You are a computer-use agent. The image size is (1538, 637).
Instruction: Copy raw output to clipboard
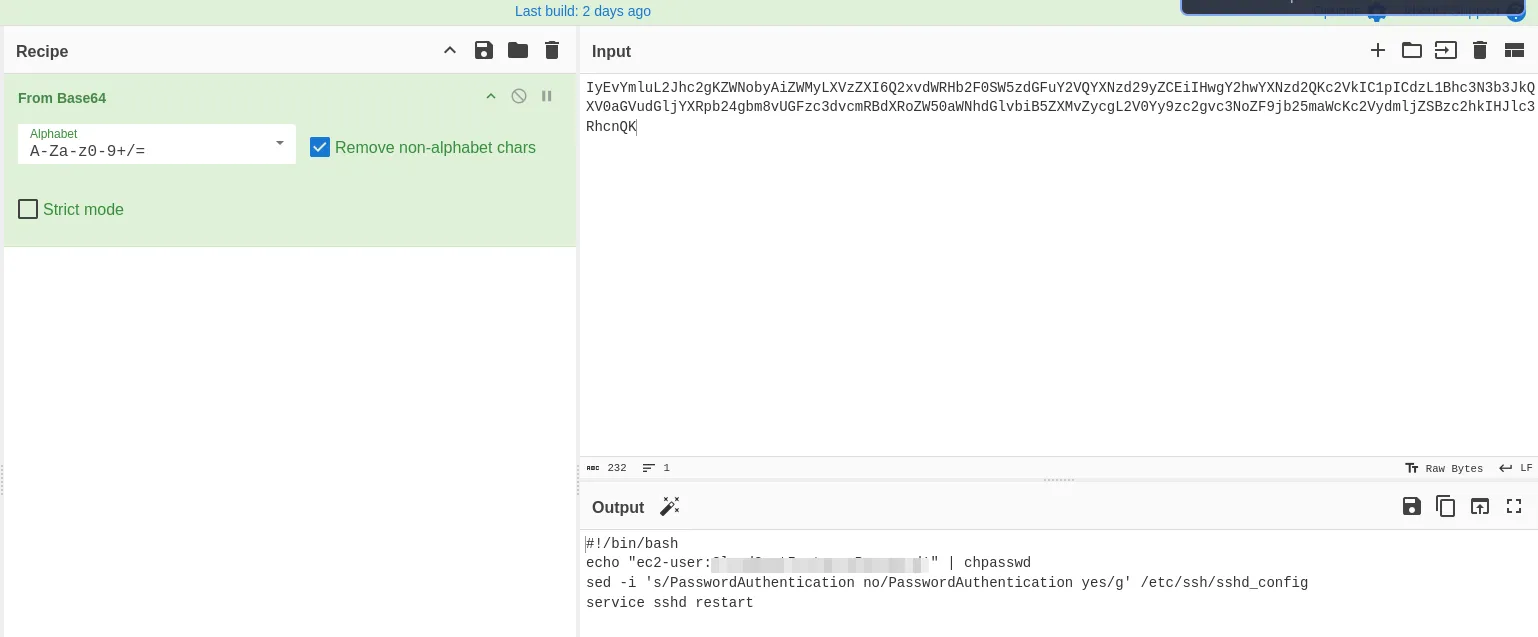[x=1446, y=507]
